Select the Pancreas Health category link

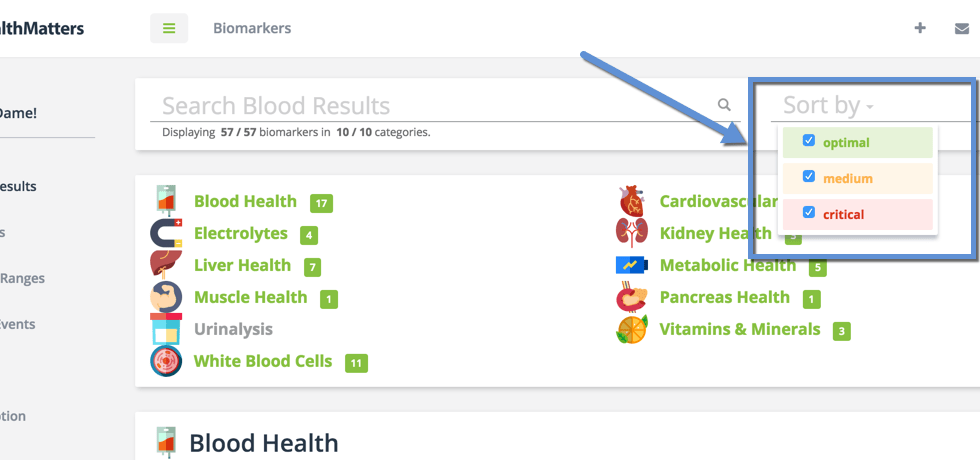[x=724, y=297]
